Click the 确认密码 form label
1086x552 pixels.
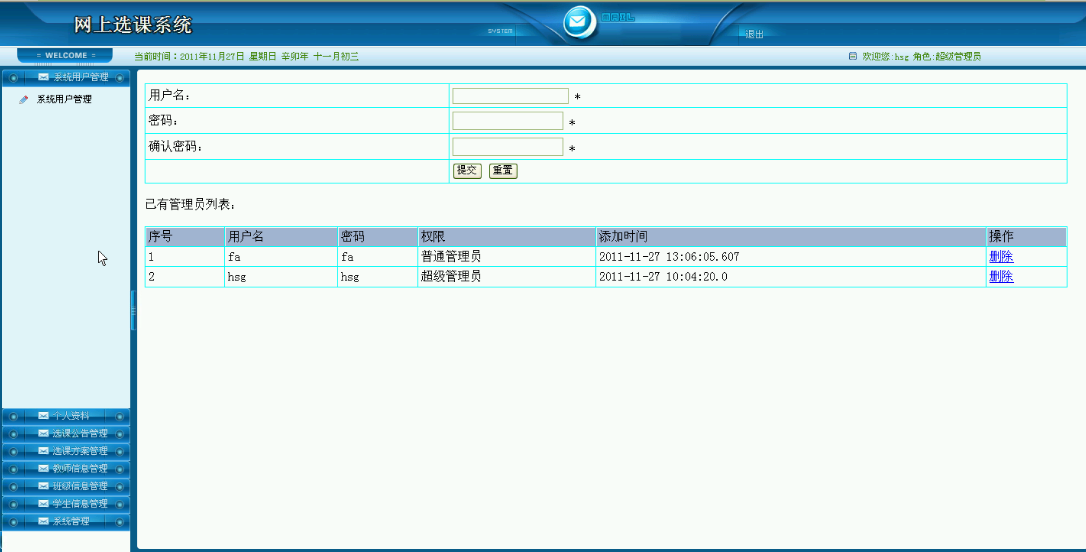click(x=175, y=147)
